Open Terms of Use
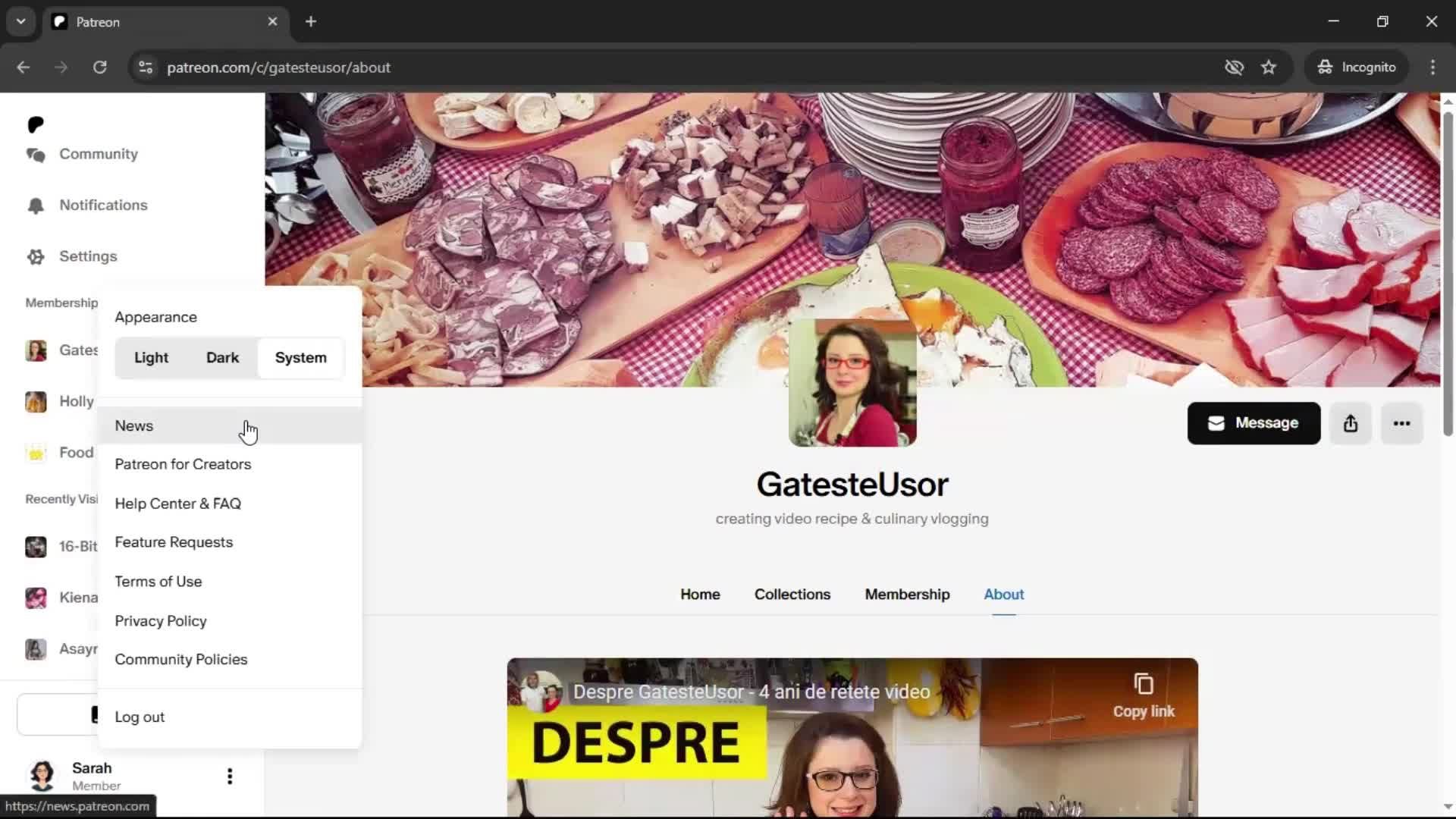 point(230,582)
